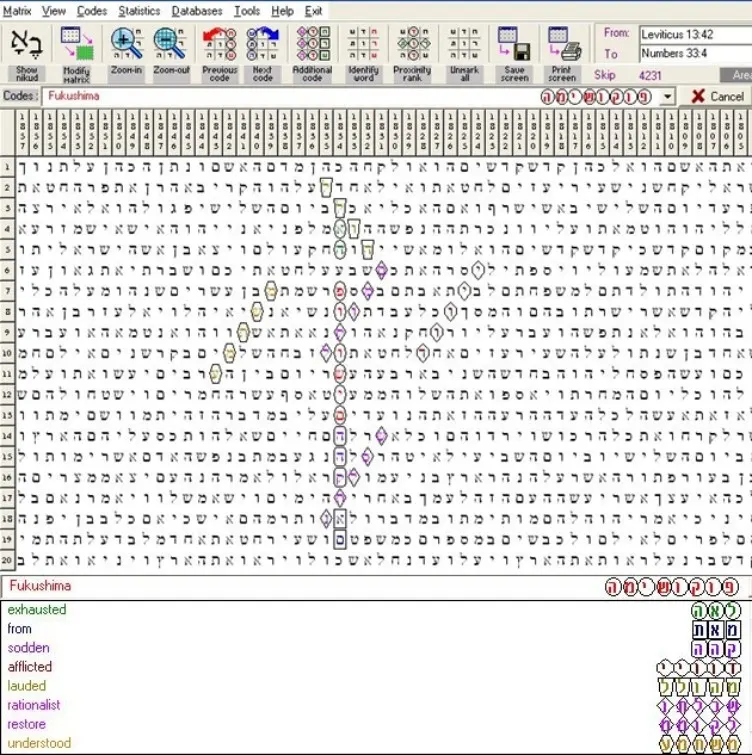Open the Matrix menu
The height and width of the screenshot is (755, 752).
pyautogui.click(x=17, y=11)
